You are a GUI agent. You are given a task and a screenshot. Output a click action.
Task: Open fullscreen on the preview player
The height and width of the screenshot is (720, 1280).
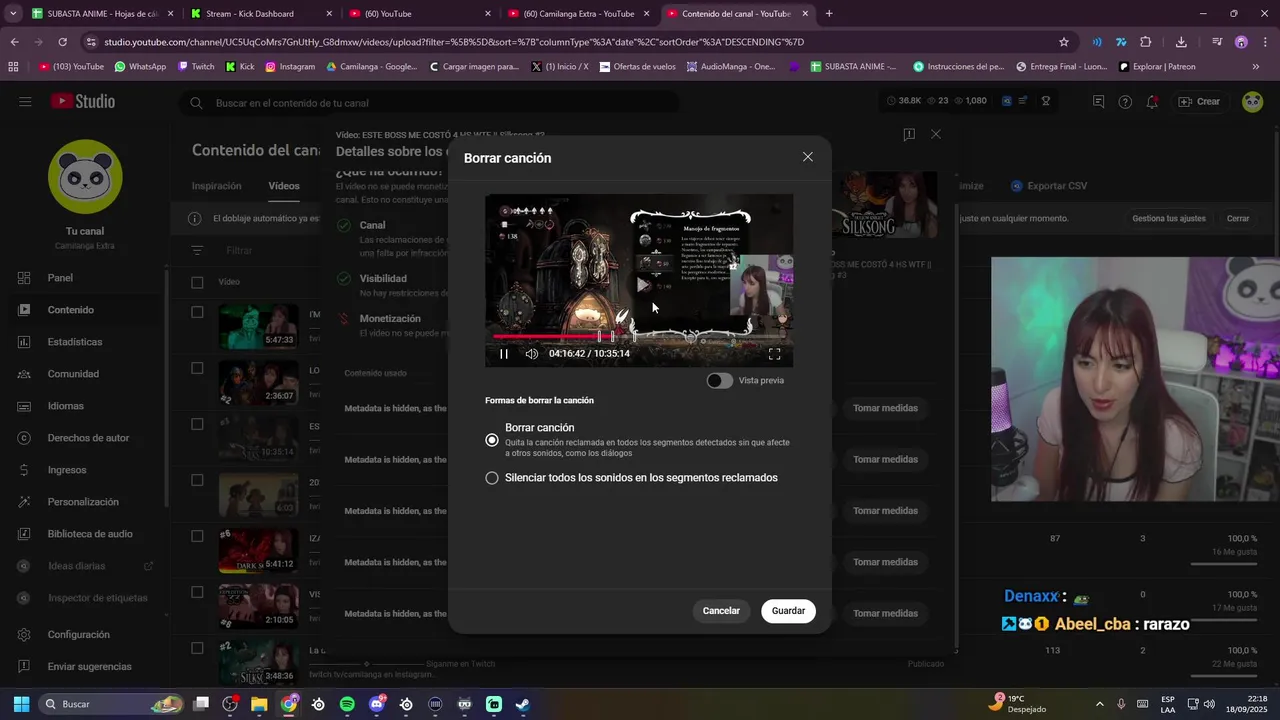click(x=774, y=353)
